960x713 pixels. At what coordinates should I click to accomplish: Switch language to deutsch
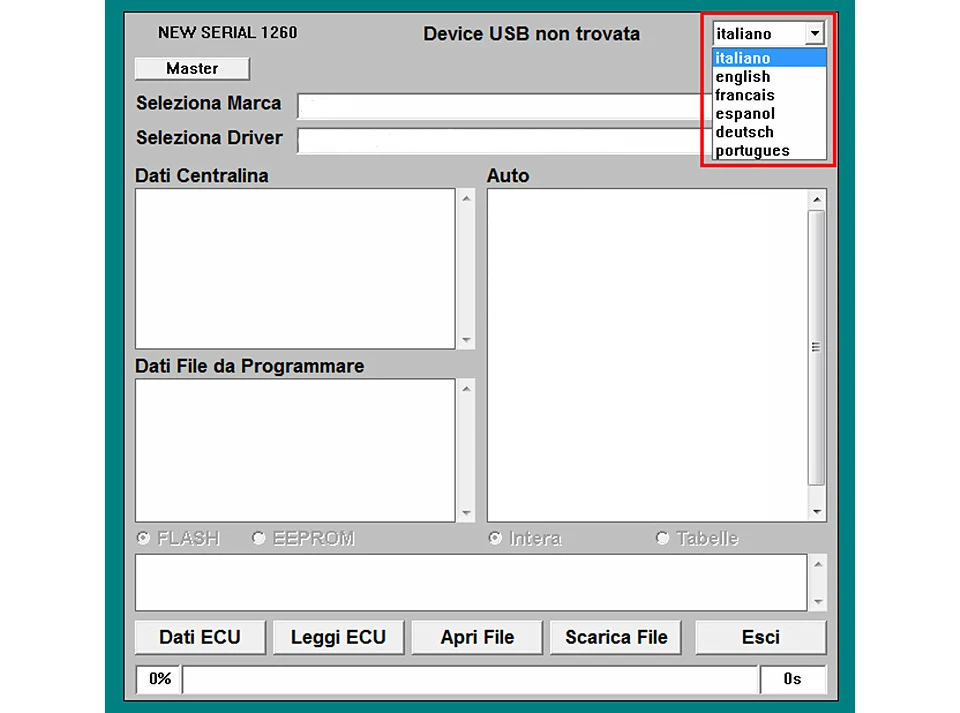[769, 132]
